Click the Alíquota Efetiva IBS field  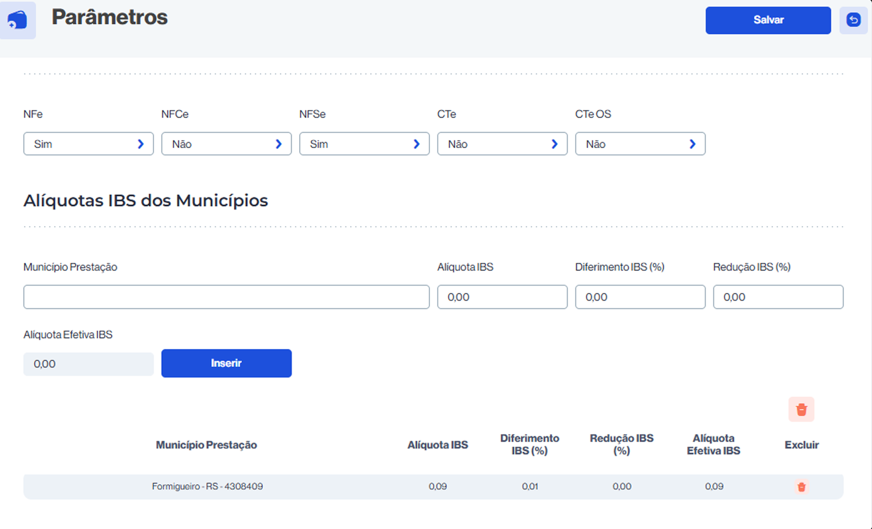tap(88, 364)
